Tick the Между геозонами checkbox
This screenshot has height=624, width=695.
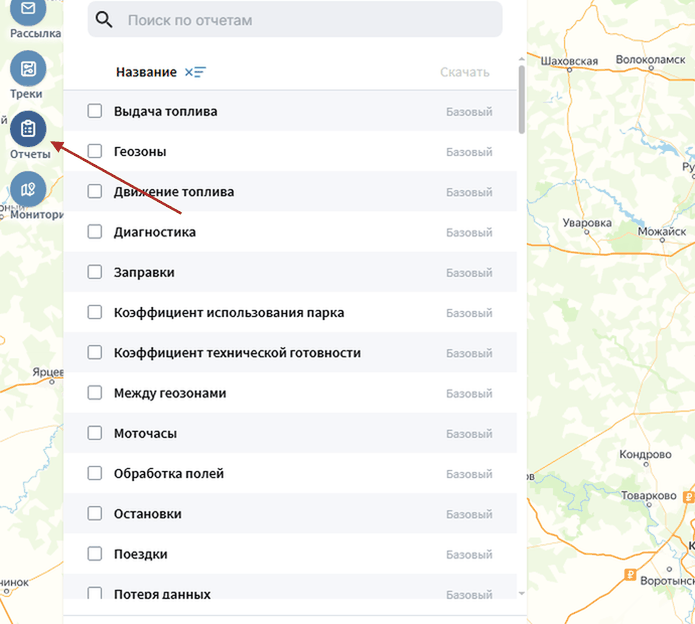(x=94, y=393)
